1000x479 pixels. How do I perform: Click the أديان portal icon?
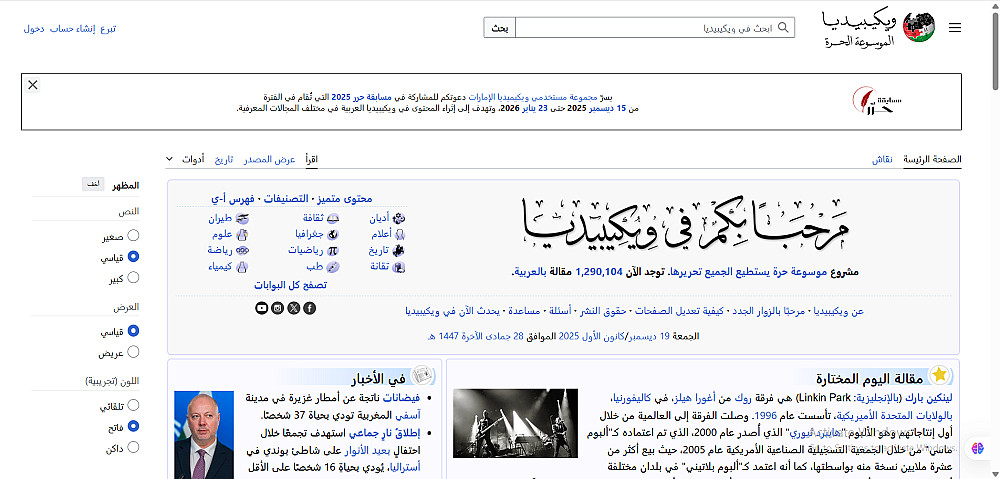pos(400,217)
